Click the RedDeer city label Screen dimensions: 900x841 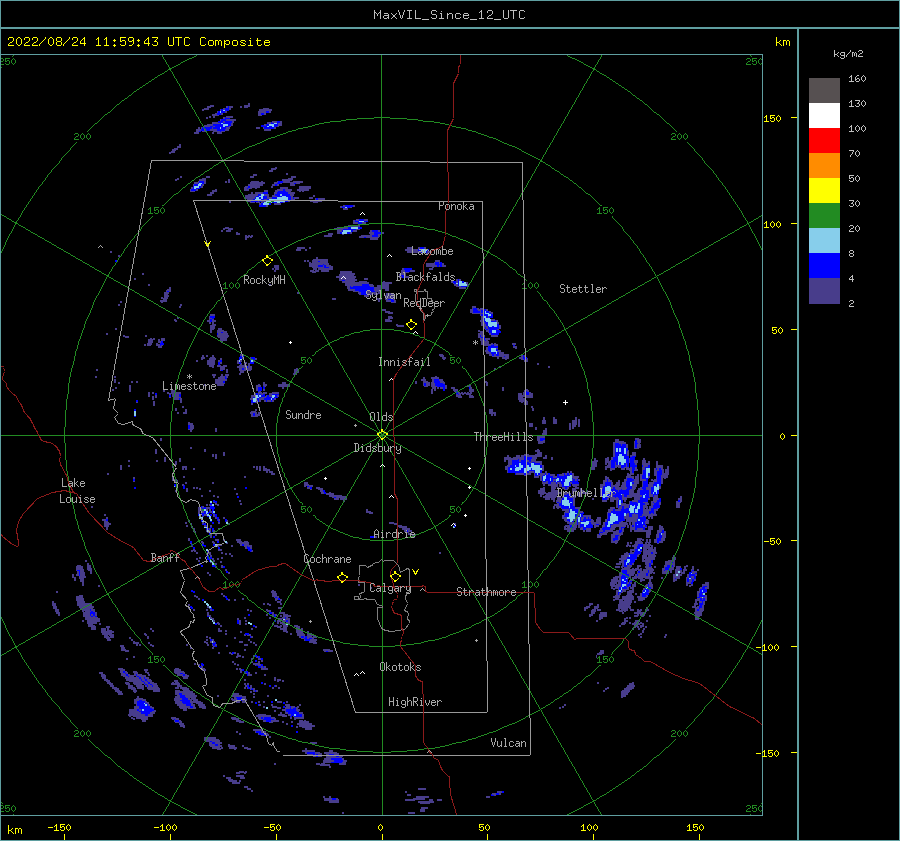point(424,303)
